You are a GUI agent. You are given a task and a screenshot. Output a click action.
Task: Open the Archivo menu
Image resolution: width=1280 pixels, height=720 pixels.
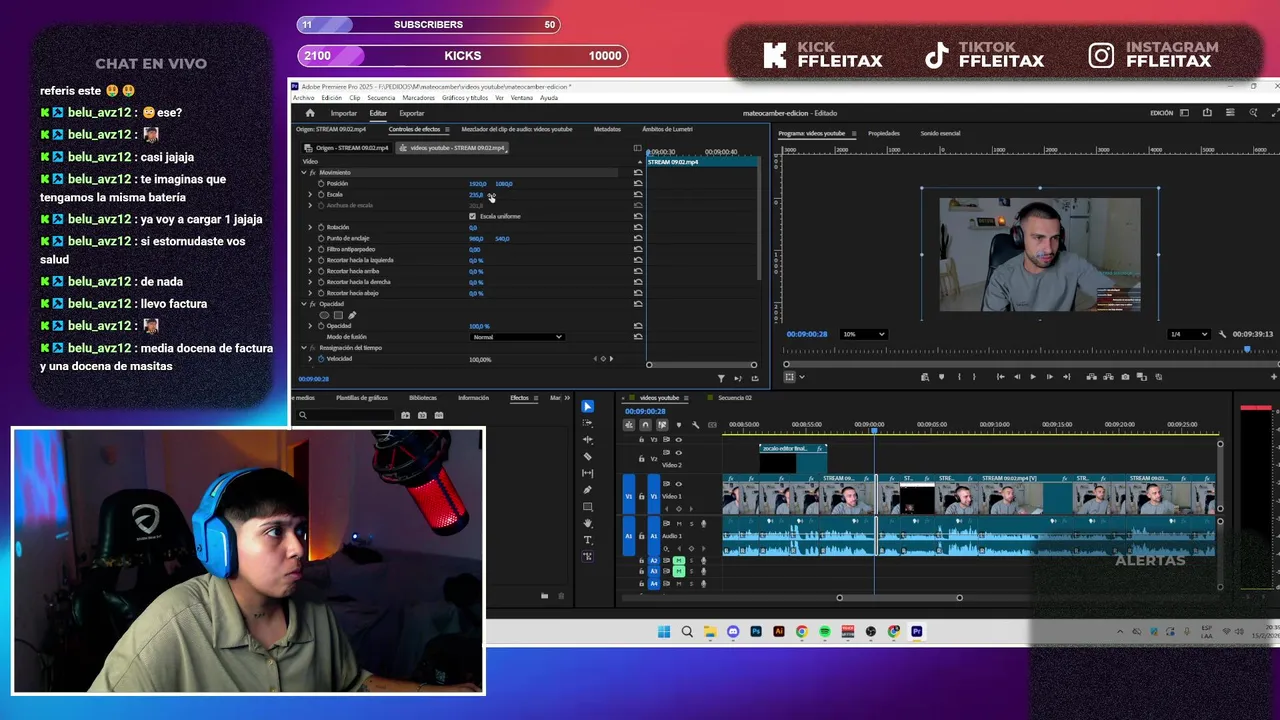pyautogui.click(x=302, y=98)
